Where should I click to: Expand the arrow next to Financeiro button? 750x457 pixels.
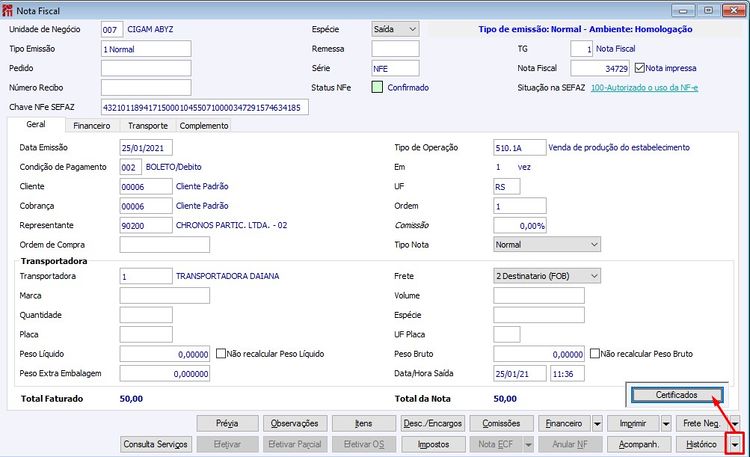click(x=597, y=424)
